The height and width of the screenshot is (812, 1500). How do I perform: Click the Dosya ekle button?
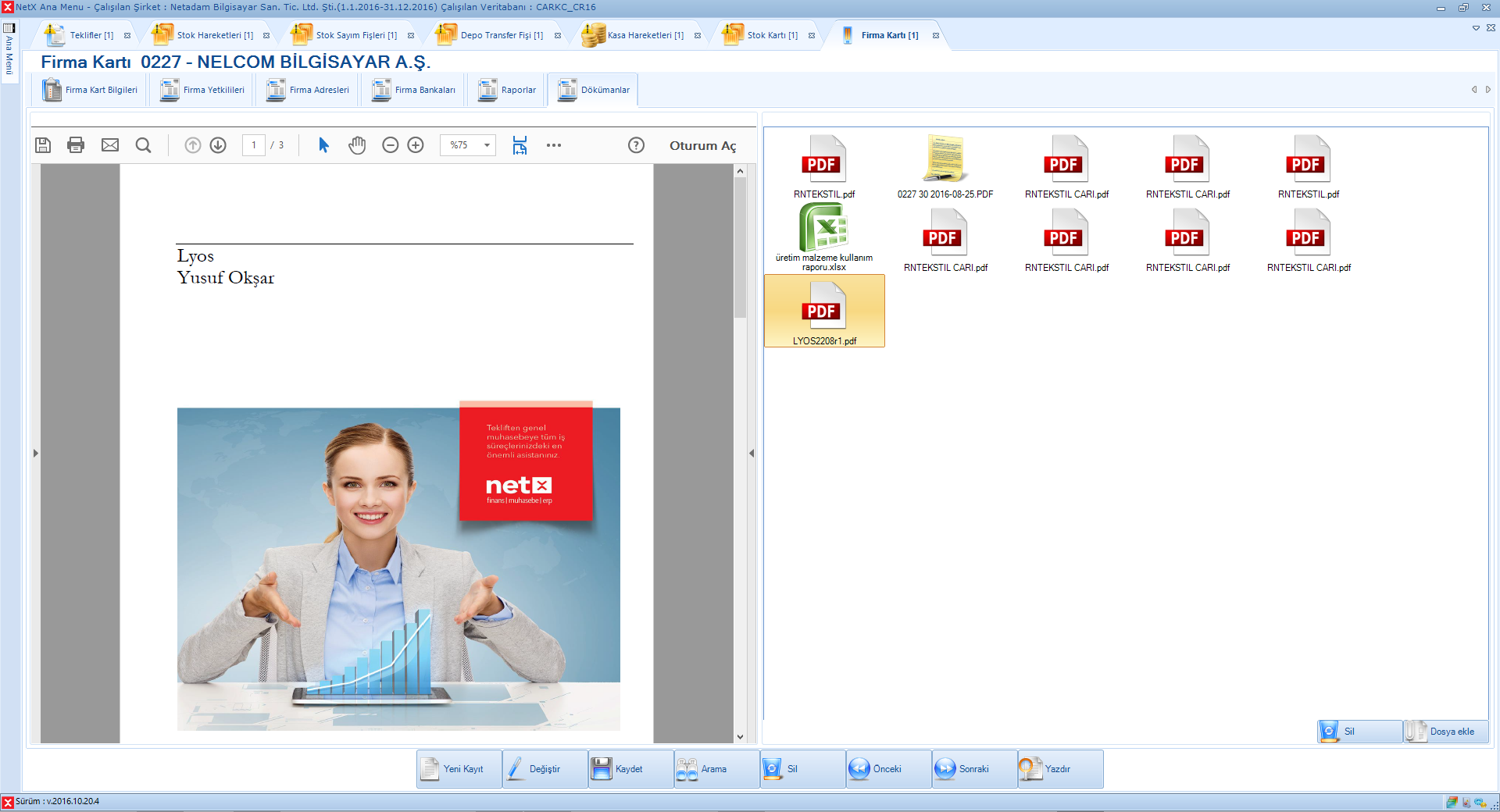[x=1445, y=732]
